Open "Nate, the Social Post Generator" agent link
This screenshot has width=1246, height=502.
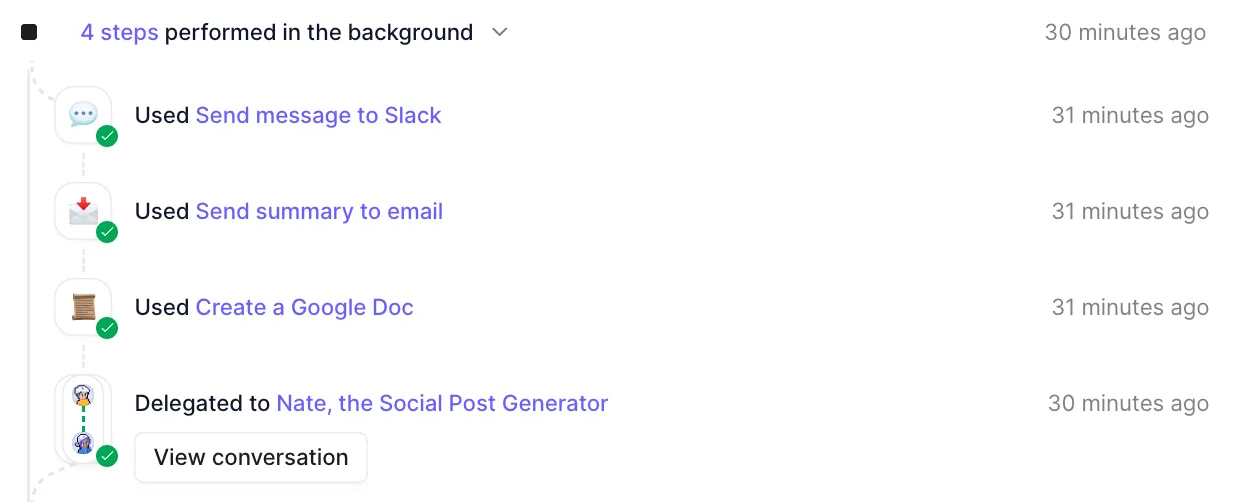point(442,403)
